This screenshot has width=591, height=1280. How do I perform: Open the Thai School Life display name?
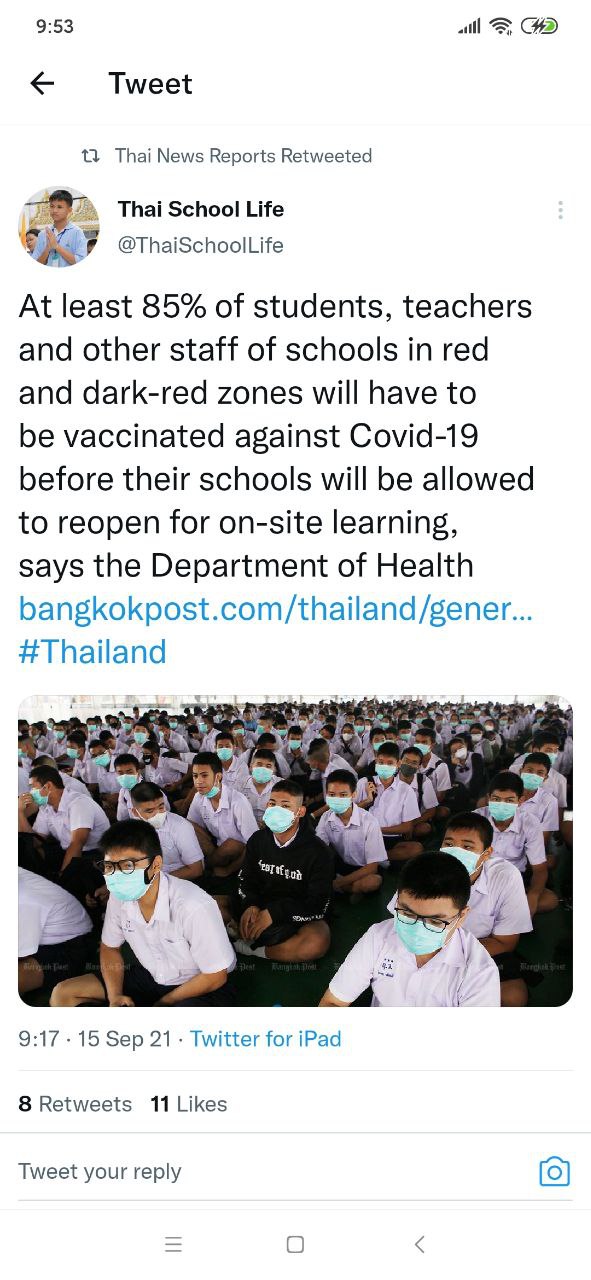pyautogui.click(x=201, y=209)
